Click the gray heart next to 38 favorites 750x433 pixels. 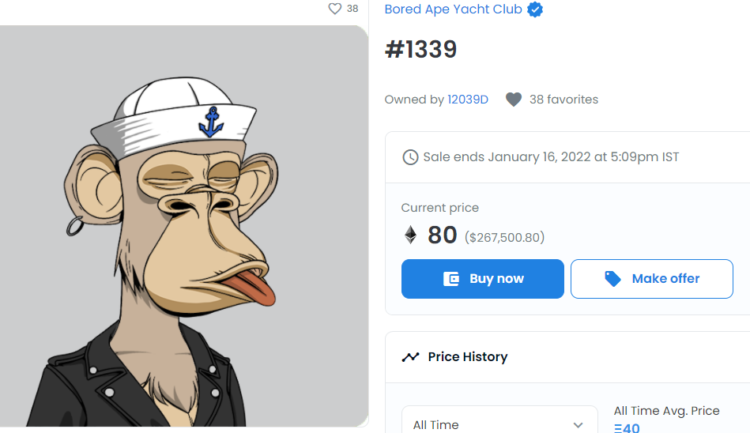[x=514, y=99]
